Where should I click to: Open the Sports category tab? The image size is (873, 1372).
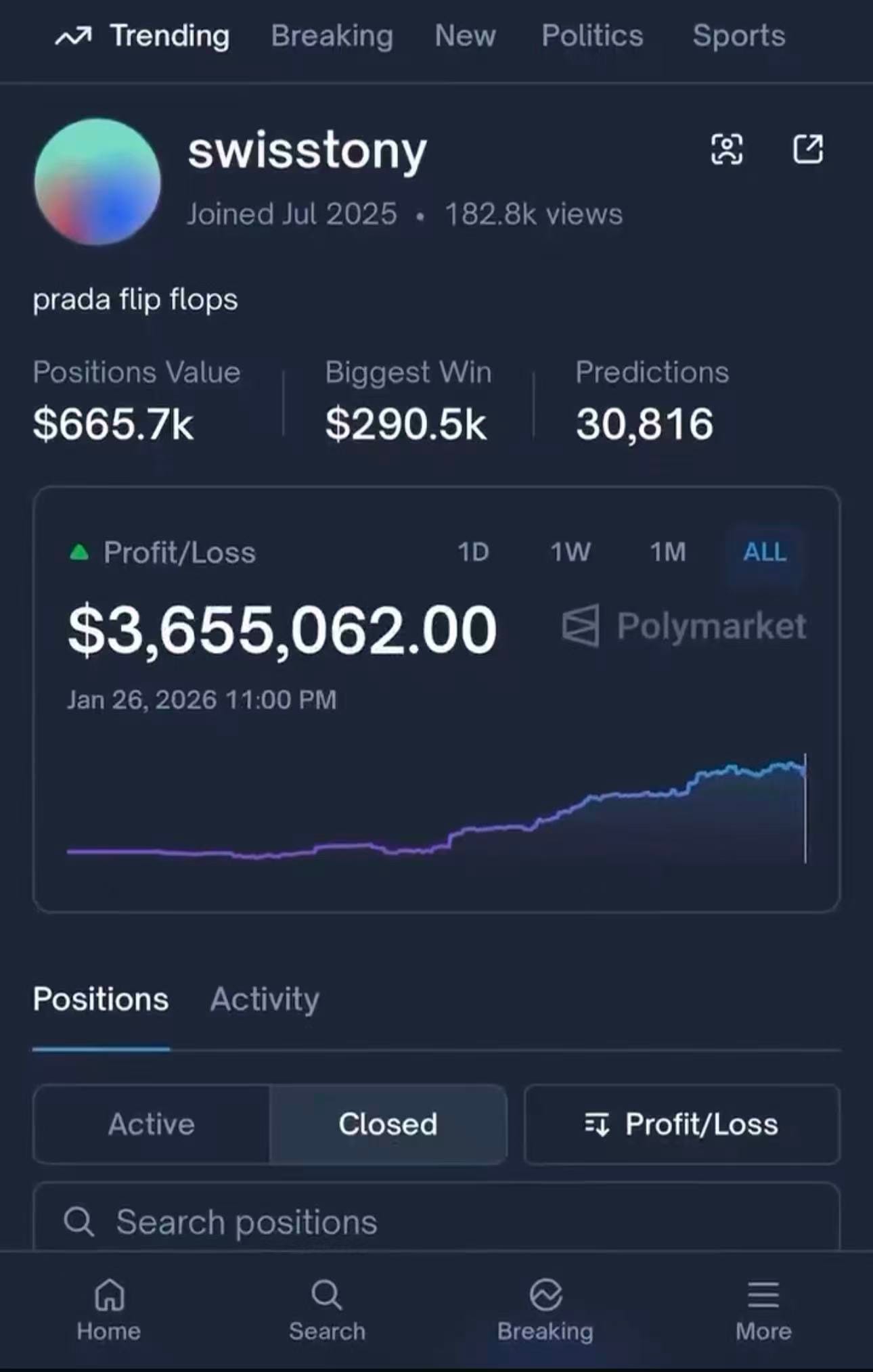click(x=738, y=36)
